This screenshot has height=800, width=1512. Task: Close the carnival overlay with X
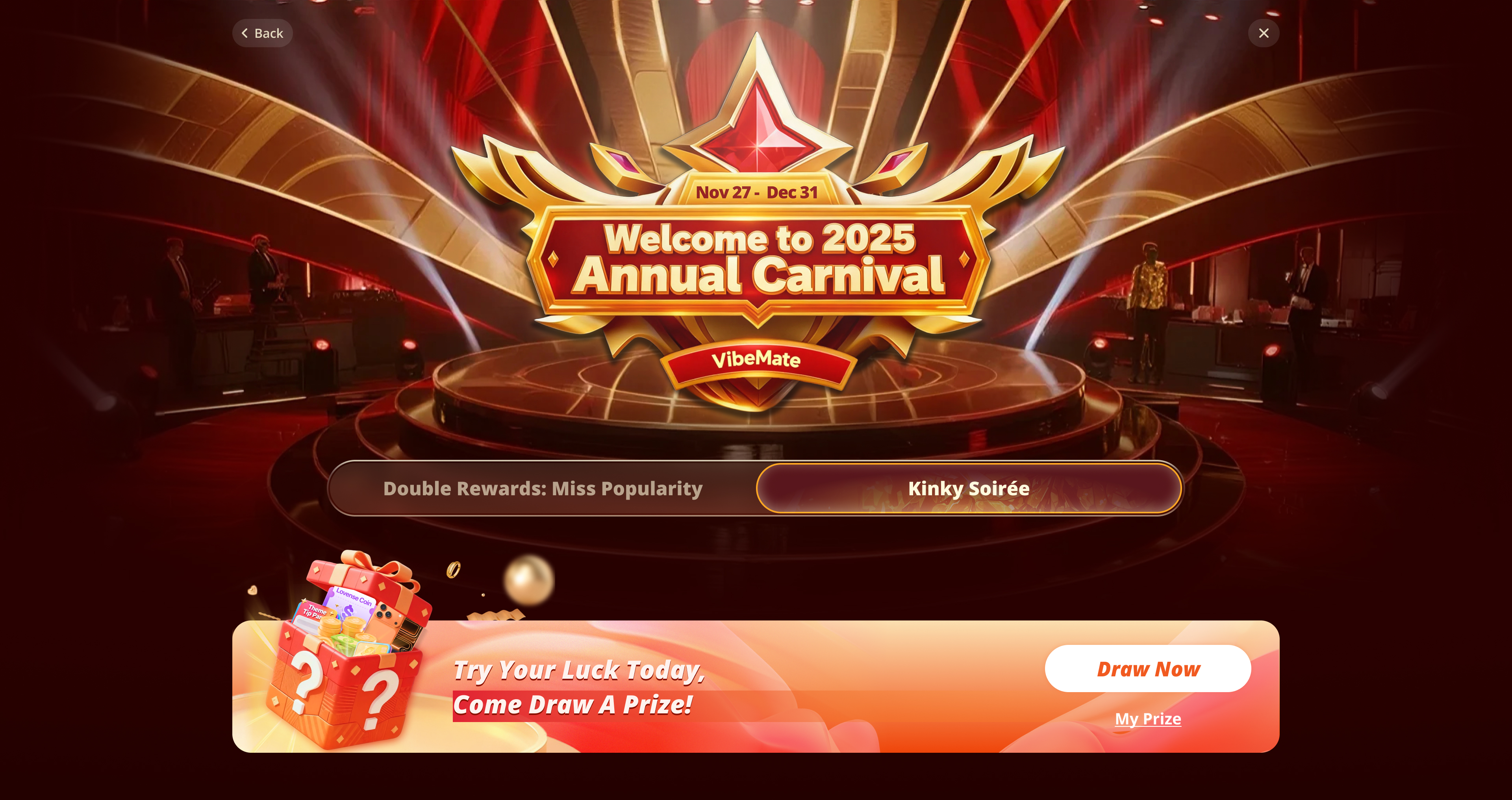tap(1263, 33)
